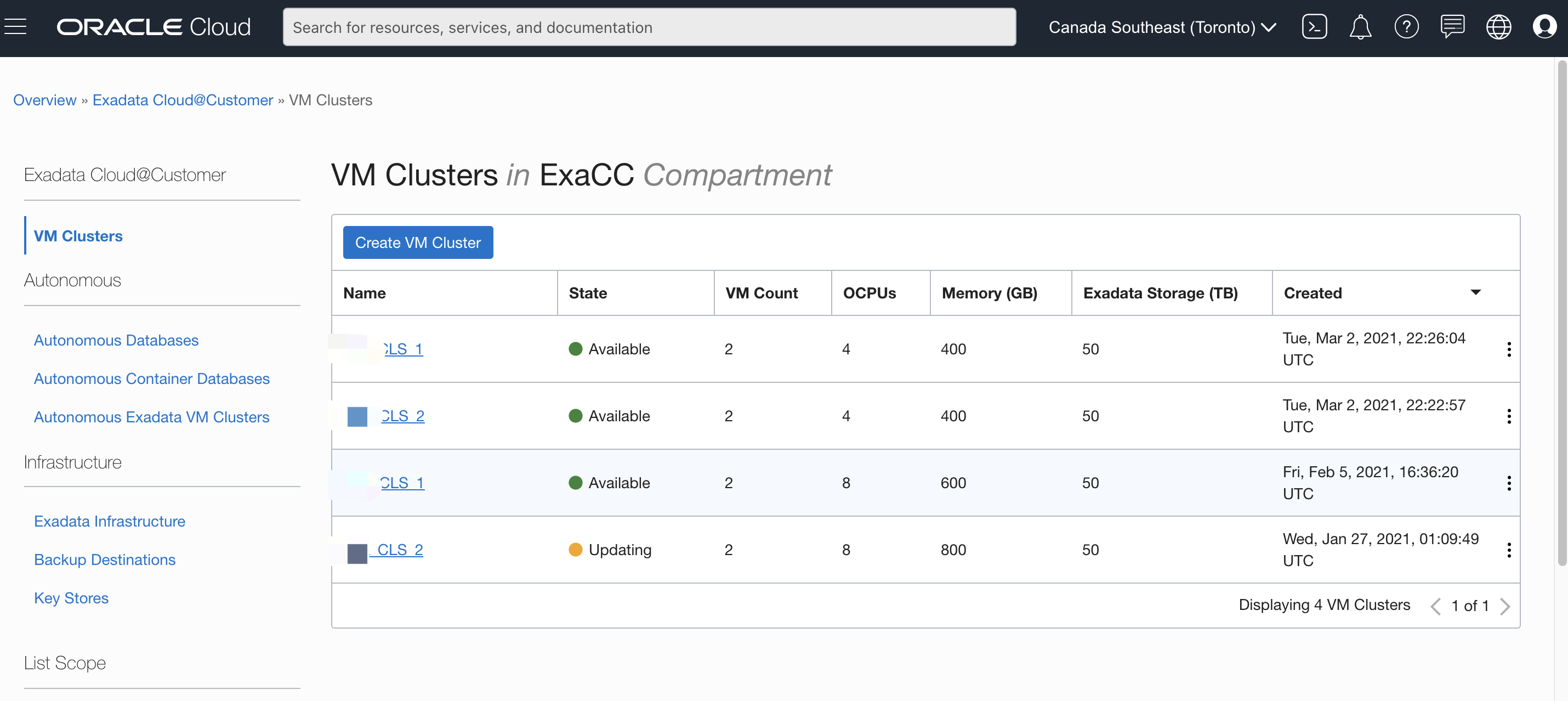Select VM Clusters in sidebar
This screenshot has height=701, width=1568.
(78, 236)
